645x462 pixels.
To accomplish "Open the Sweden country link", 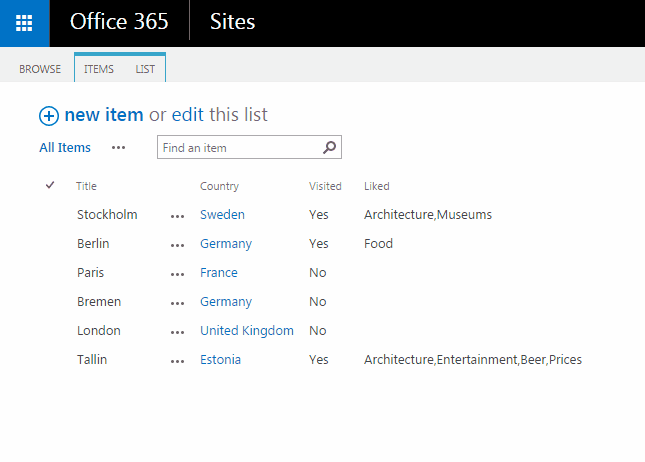I will pos(222,215).
